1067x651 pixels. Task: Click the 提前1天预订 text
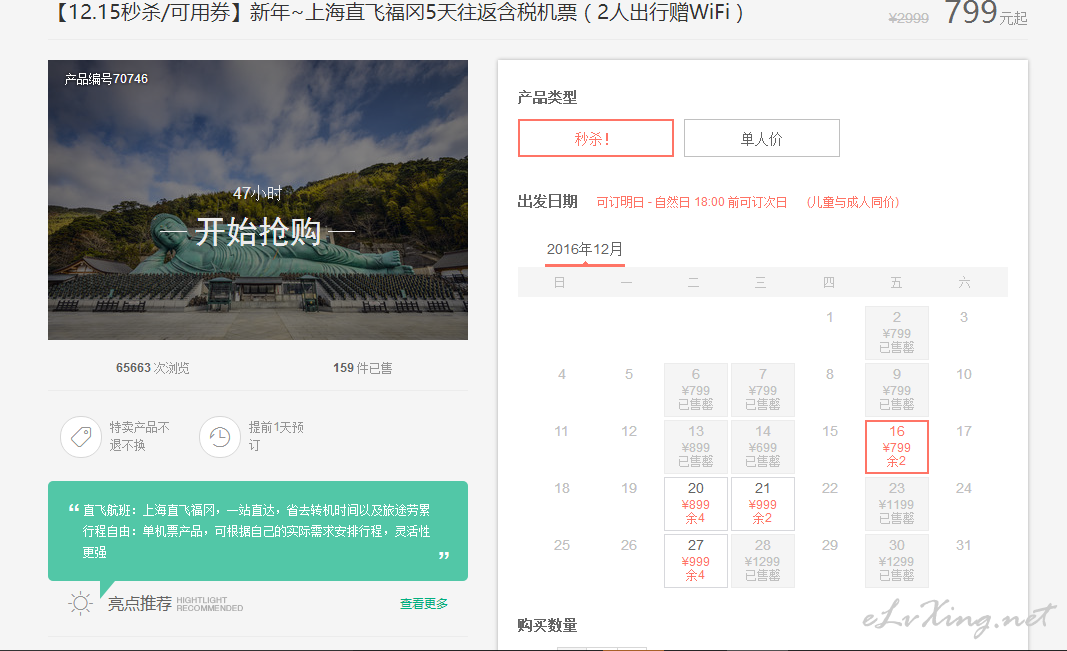(276, 436)
